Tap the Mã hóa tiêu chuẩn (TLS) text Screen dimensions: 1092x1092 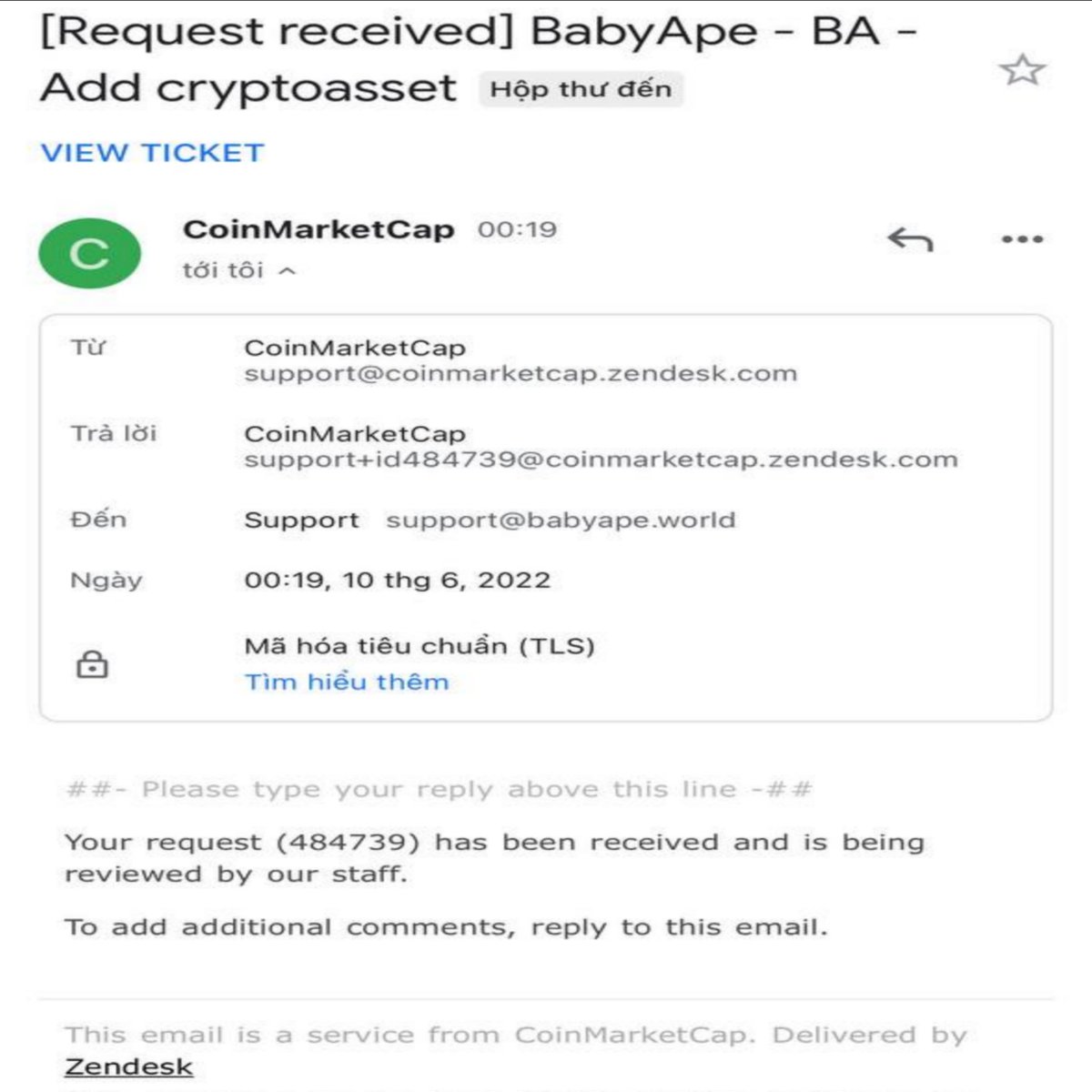point(420,646)
